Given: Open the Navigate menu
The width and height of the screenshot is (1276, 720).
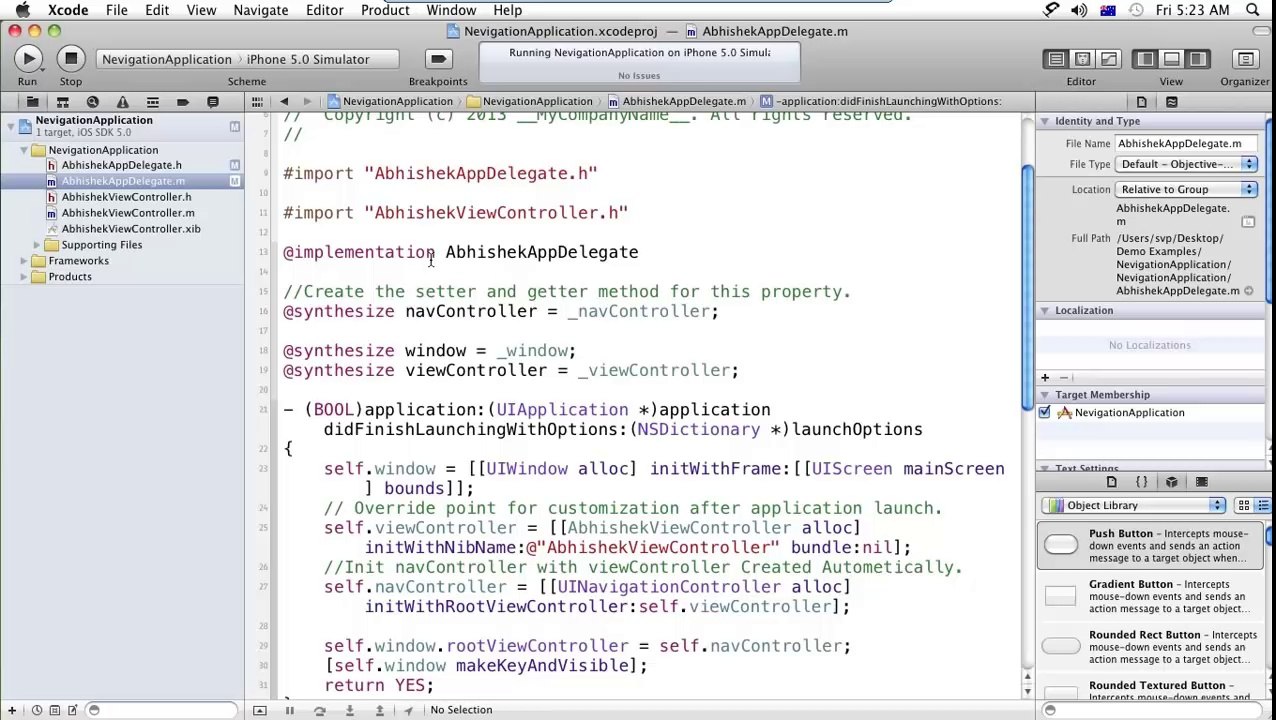Looking at the screenshot, I should pos(260,10).
